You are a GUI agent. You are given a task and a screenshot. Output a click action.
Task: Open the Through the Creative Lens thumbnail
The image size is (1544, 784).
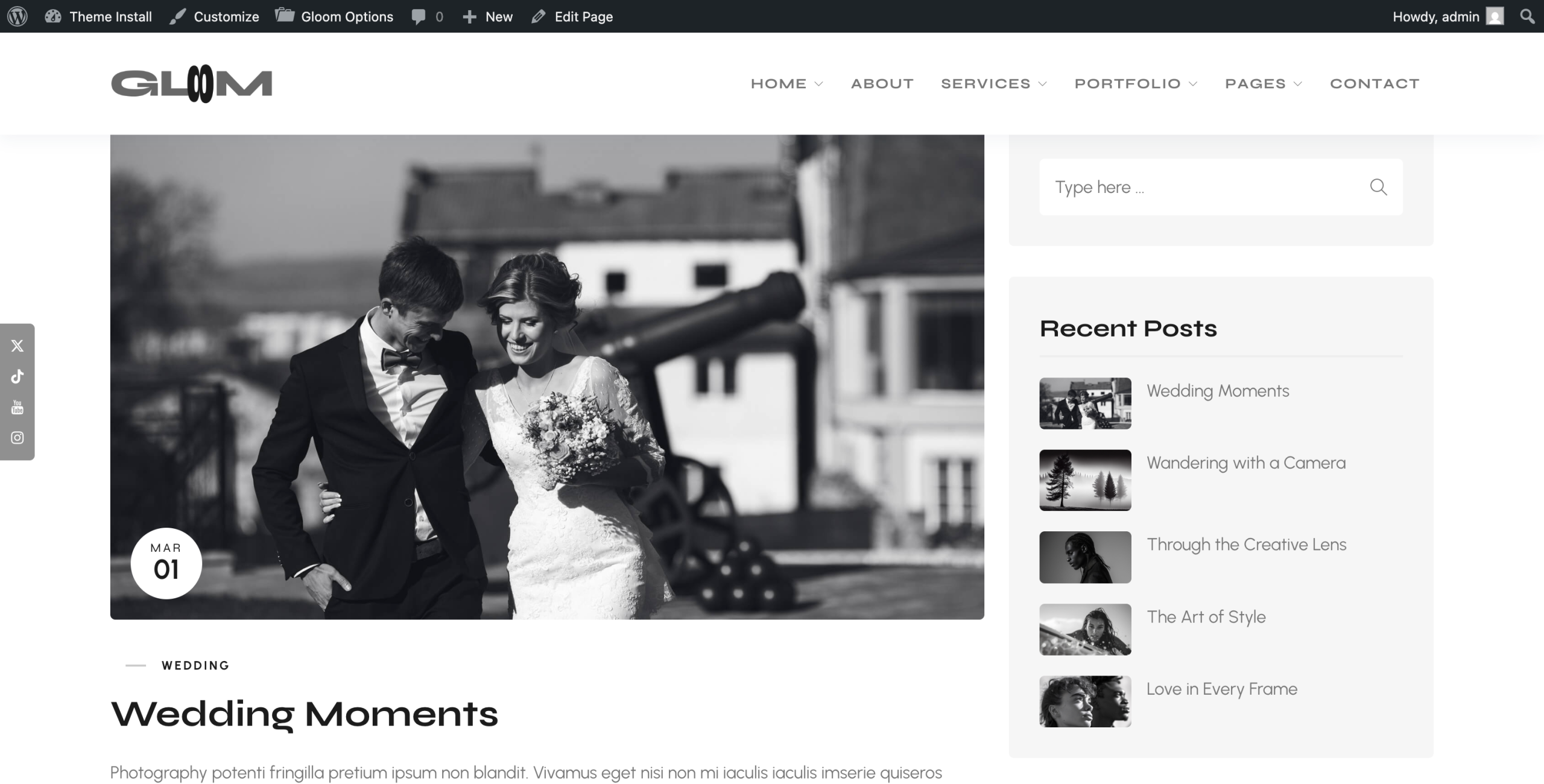click(x=1085, y=557)
